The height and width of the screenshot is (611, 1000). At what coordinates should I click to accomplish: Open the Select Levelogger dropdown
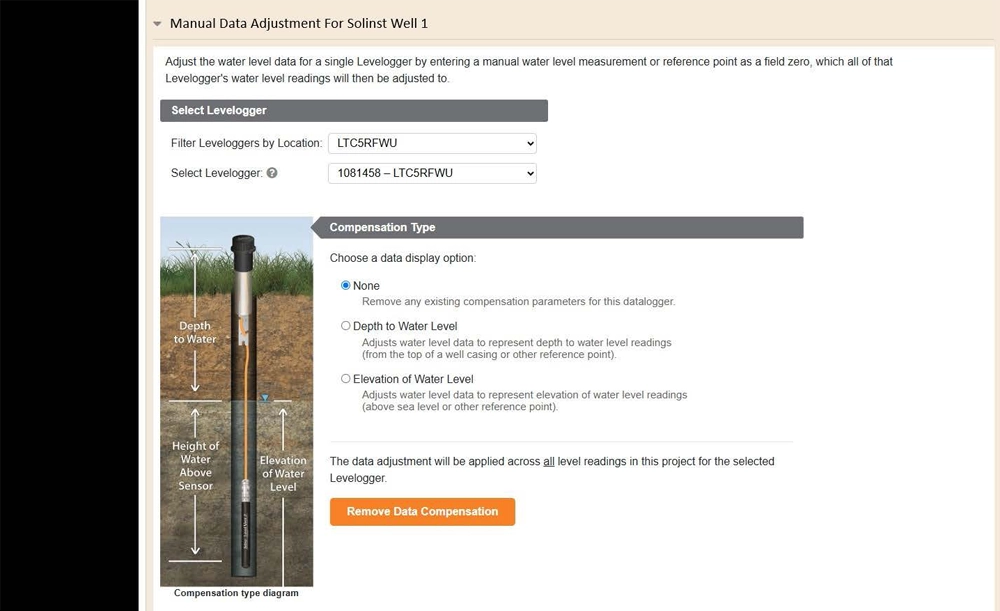point(432,172)
